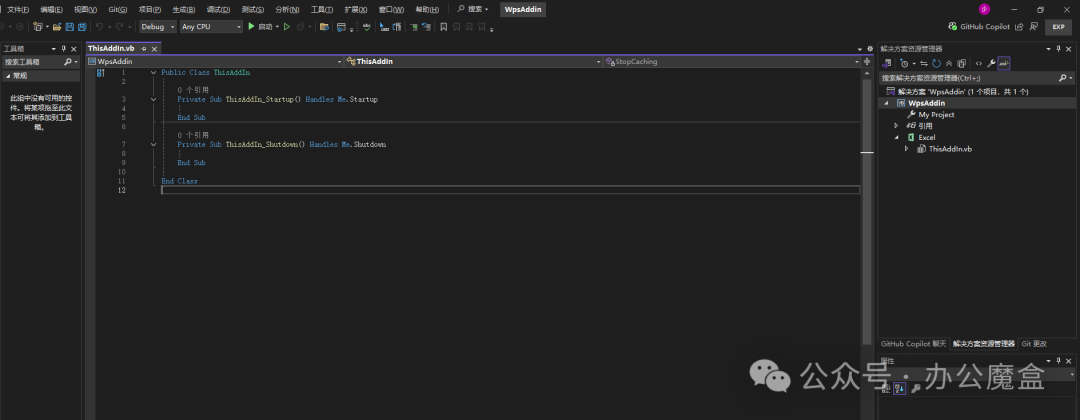1080x420 pixels.
Task: Collapse the Excel folder node
Action: tap(896, 137)
